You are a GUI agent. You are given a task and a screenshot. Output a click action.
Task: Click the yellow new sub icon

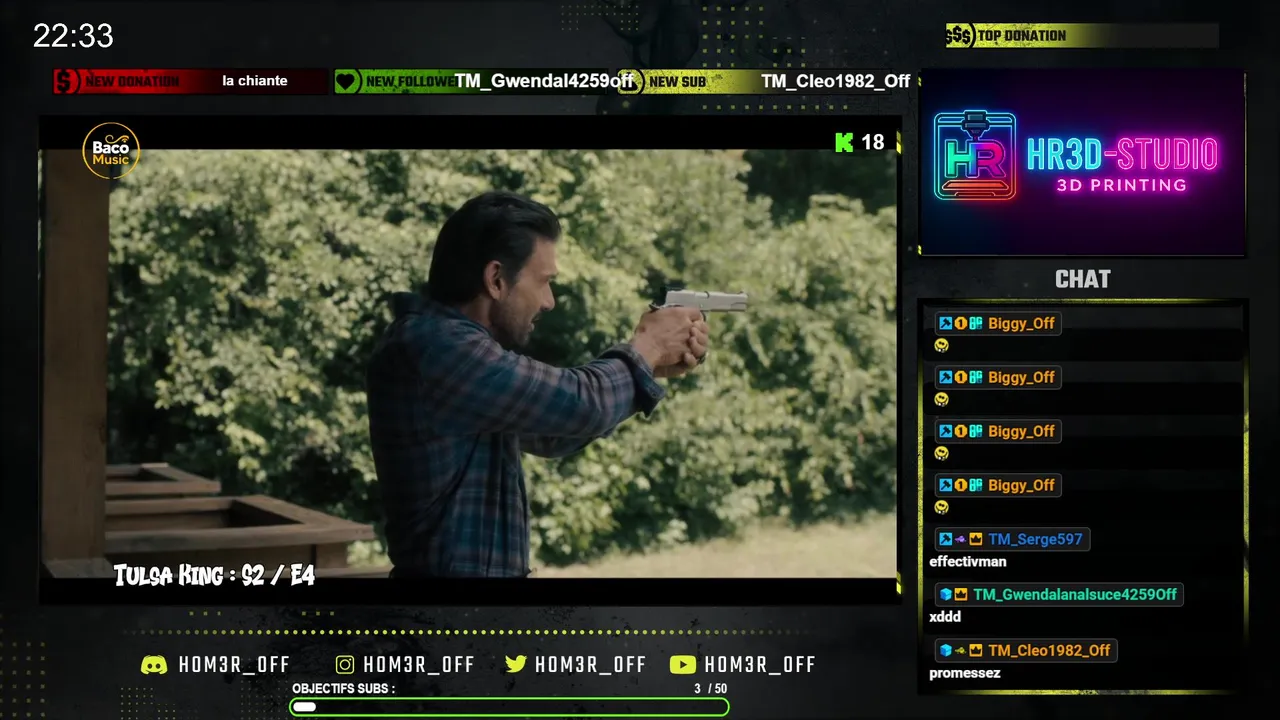point(630,82)
